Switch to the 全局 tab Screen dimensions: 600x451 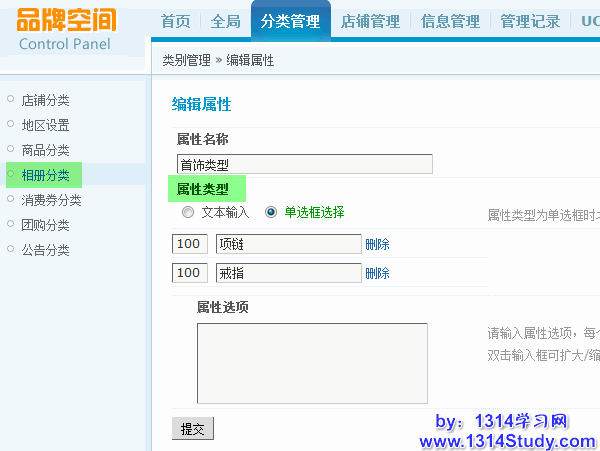click(x=225, y=22)
